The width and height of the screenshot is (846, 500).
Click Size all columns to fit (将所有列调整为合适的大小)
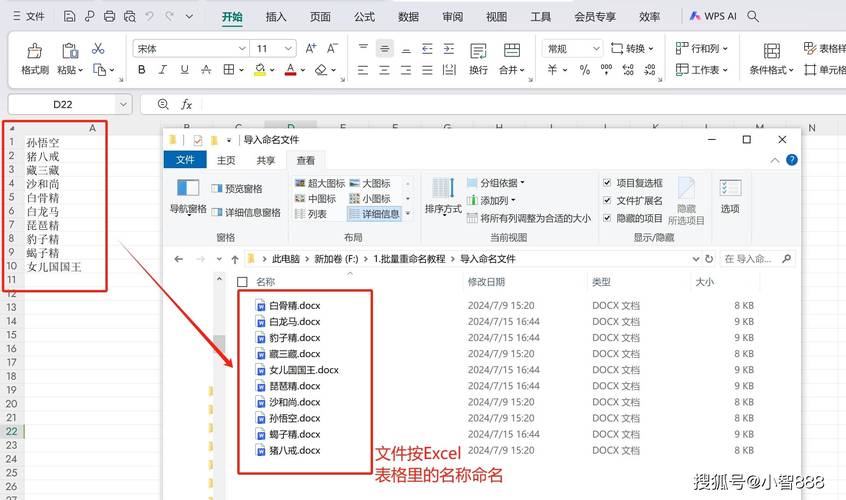click(529, 218)
